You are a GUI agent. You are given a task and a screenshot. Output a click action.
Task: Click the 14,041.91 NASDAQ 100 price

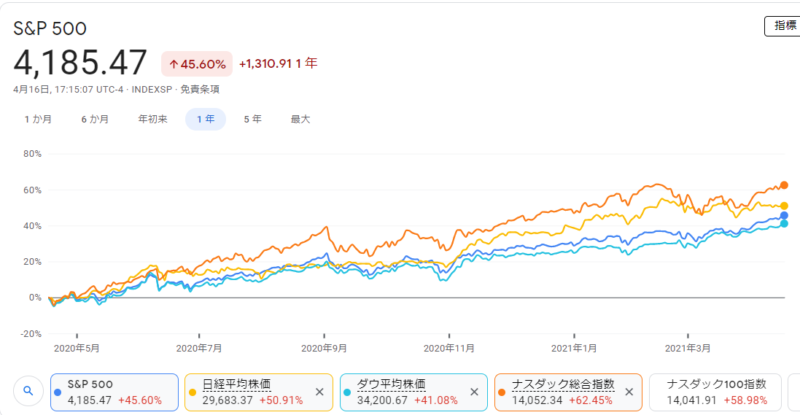pyautogui.click(x=692, y=401)
